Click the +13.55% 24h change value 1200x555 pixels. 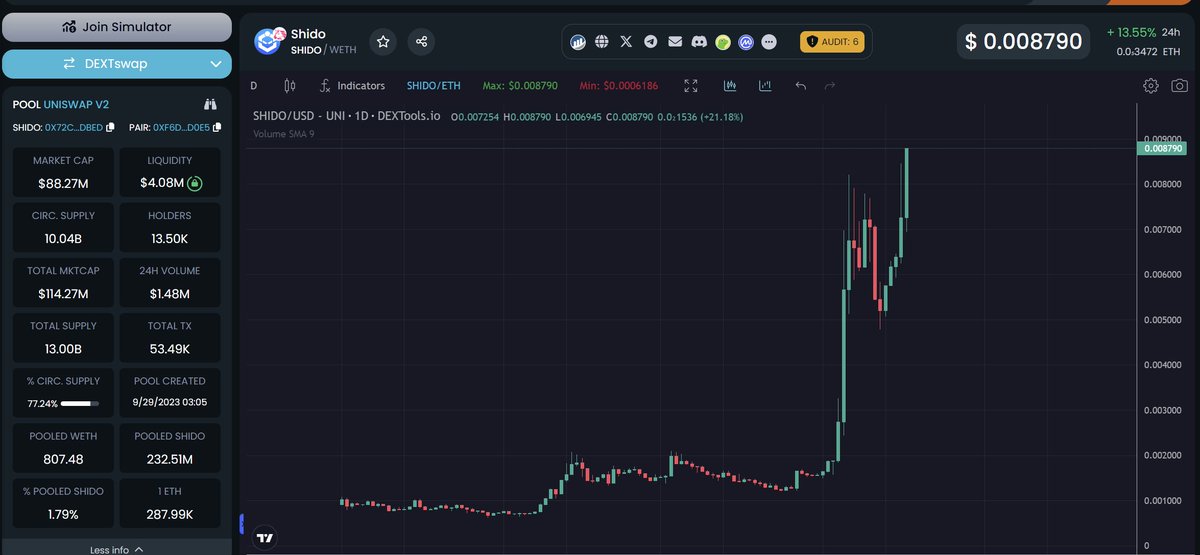(x=1131, y=32)
